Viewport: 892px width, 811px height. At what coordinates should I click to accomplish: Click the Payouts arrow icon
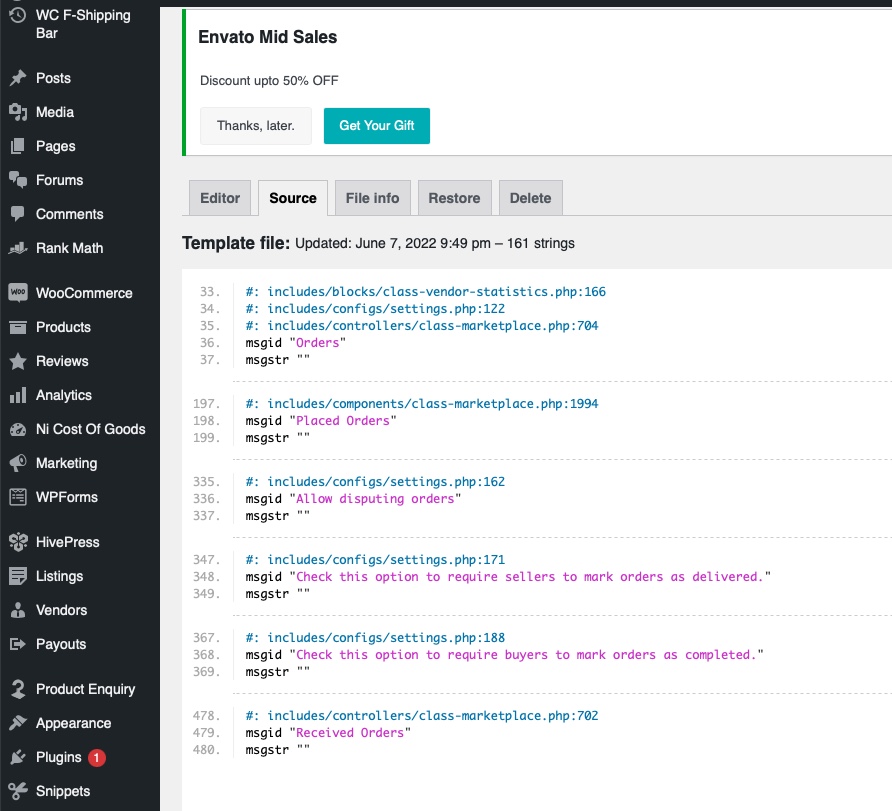pos(18,644)
